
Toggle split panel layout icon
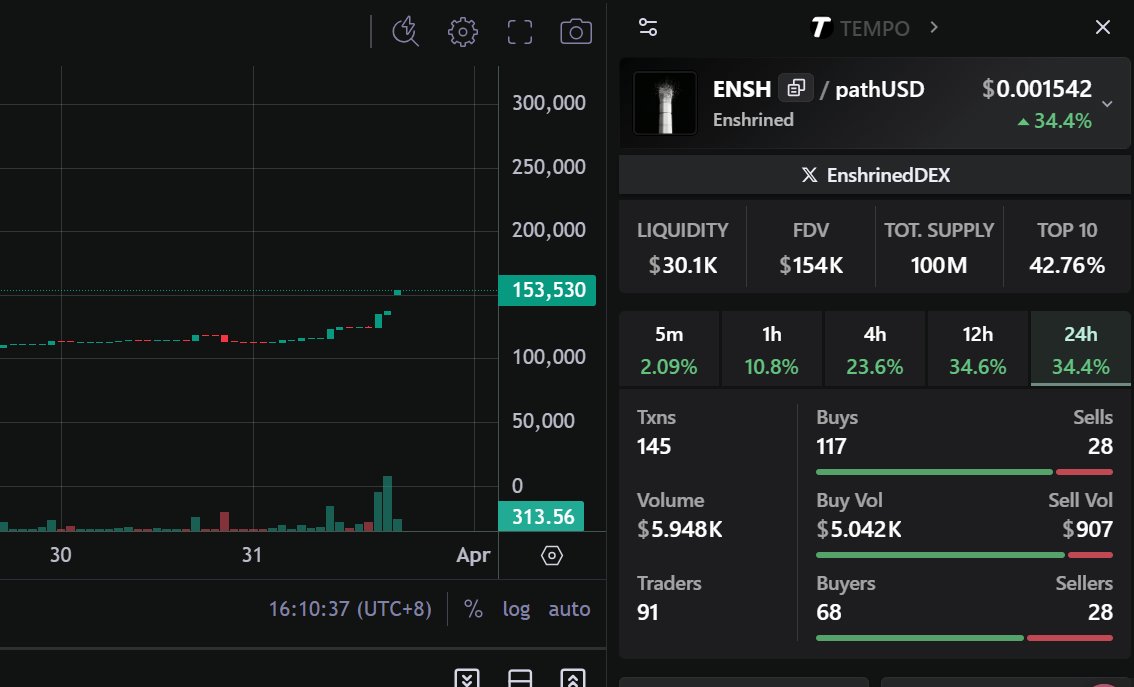[x=520, y=678]
